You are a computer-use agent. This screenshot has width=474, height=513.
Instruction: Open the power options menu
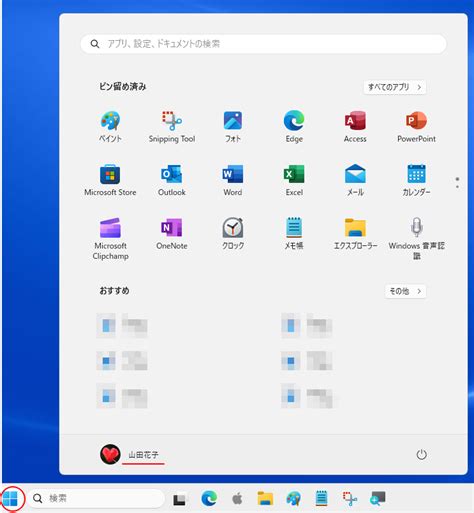[422, 455]
